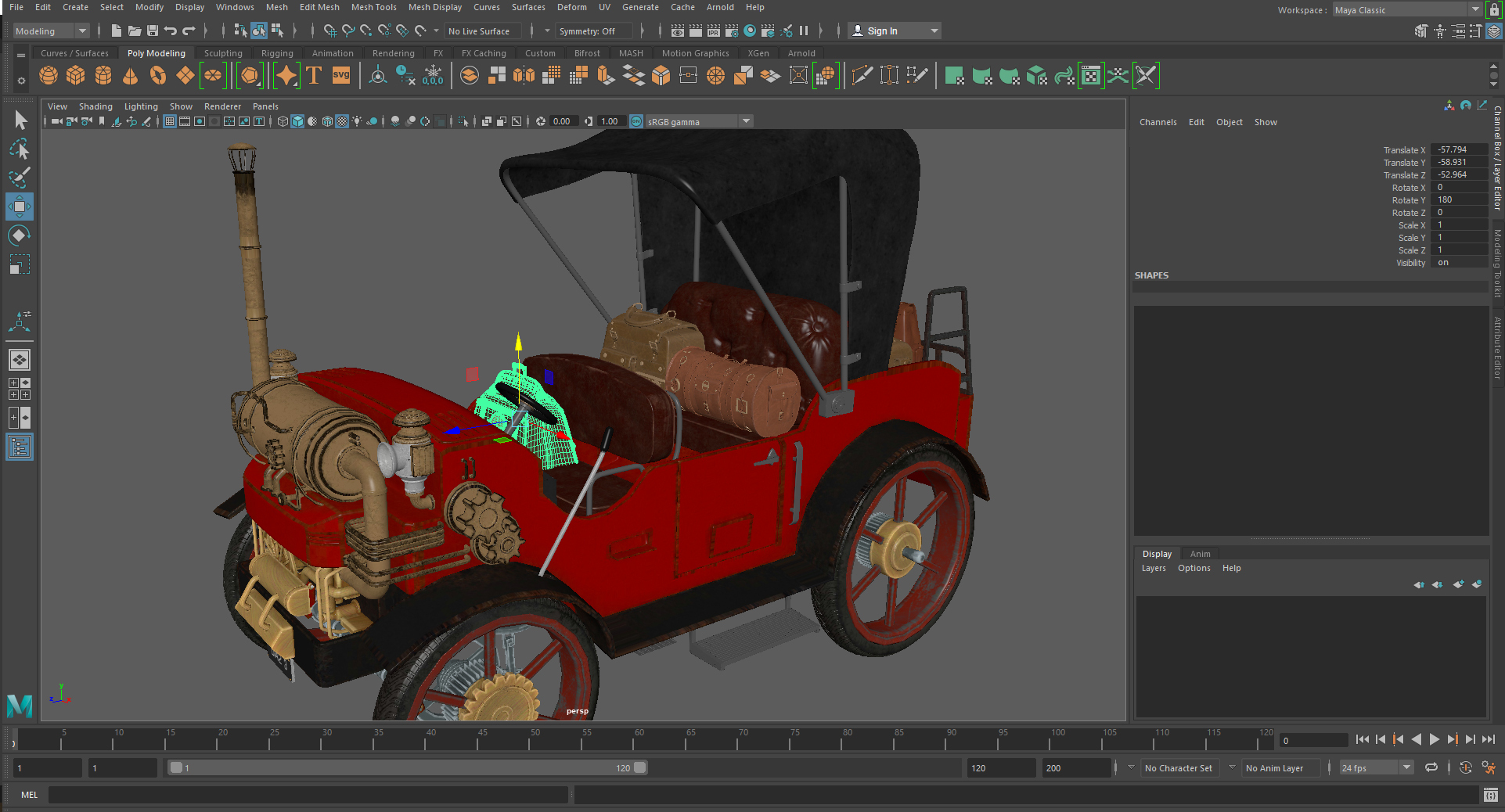
Task: Toggle the viewport grid display
Action: [x=169, y=121]
